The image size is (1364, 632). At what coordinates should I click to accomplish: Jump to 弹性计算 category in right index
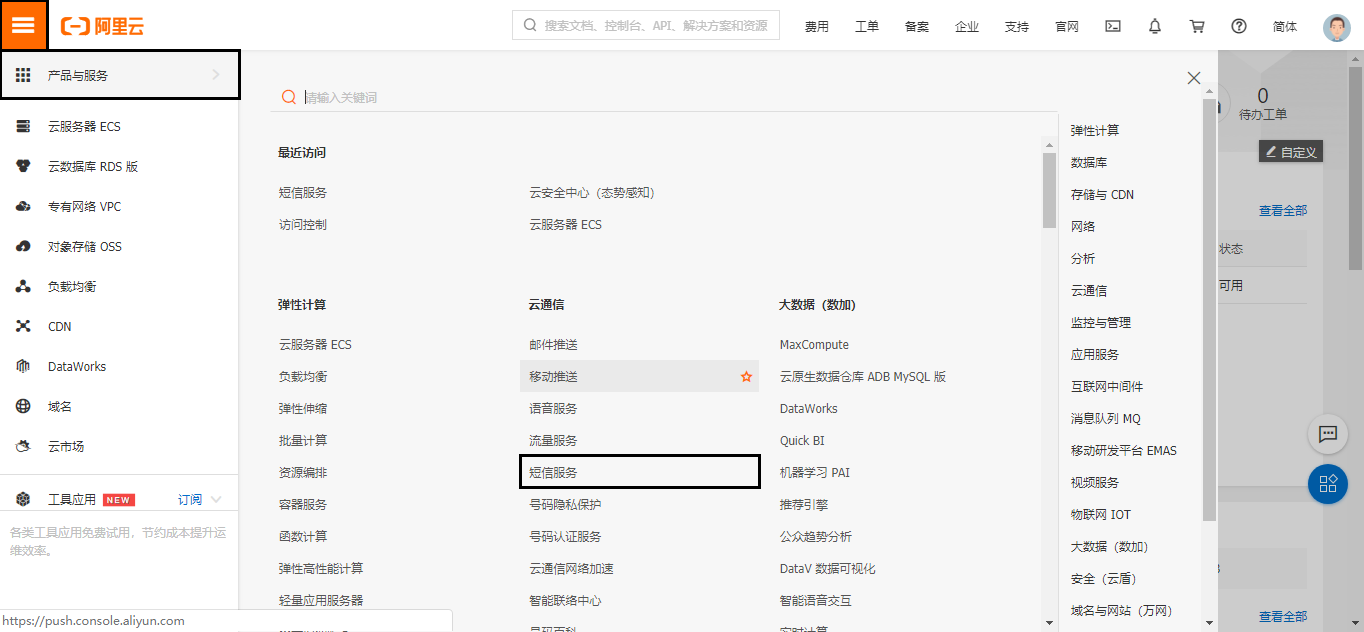[x=1095, y=131]
